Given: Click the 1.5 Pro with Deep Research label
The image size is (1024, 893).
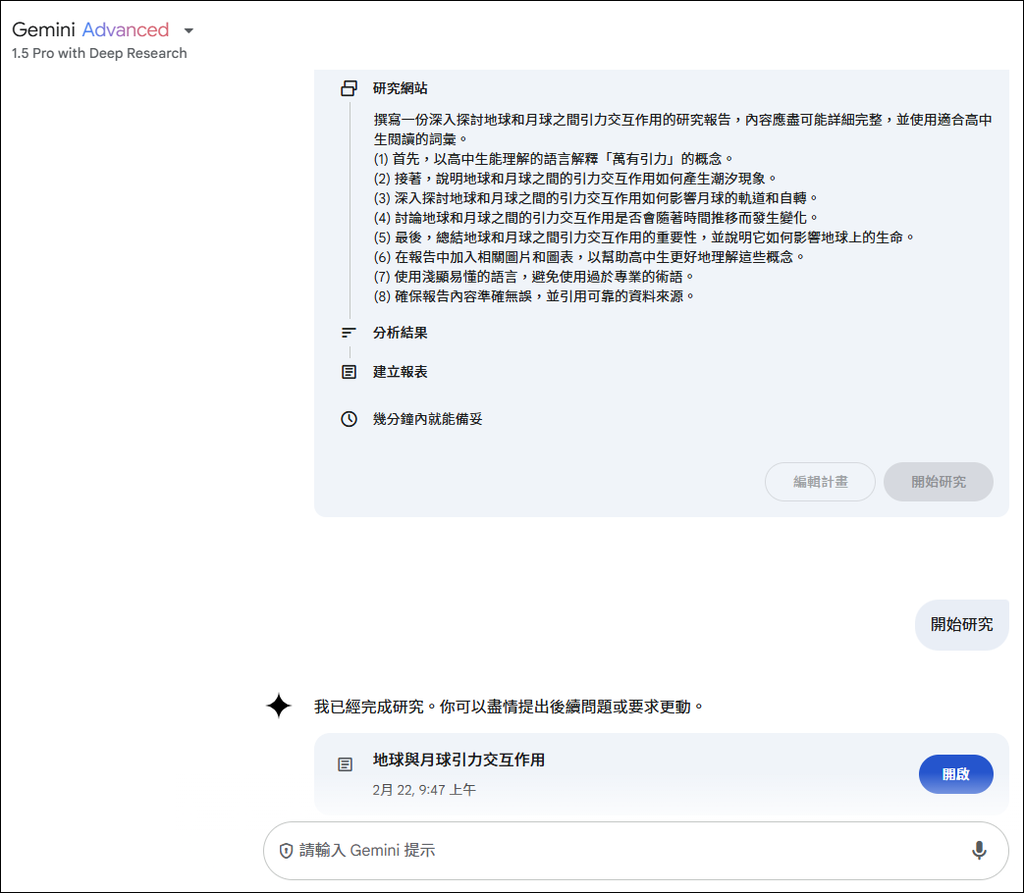Looking at the screenshot, I should tap(99, 54).
